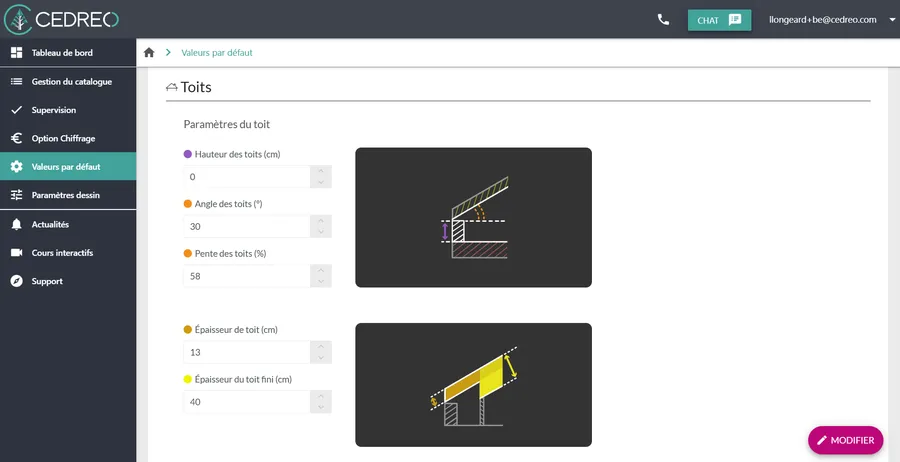
Task: Open Support compass icon
Action: click(x=16, y=281)
